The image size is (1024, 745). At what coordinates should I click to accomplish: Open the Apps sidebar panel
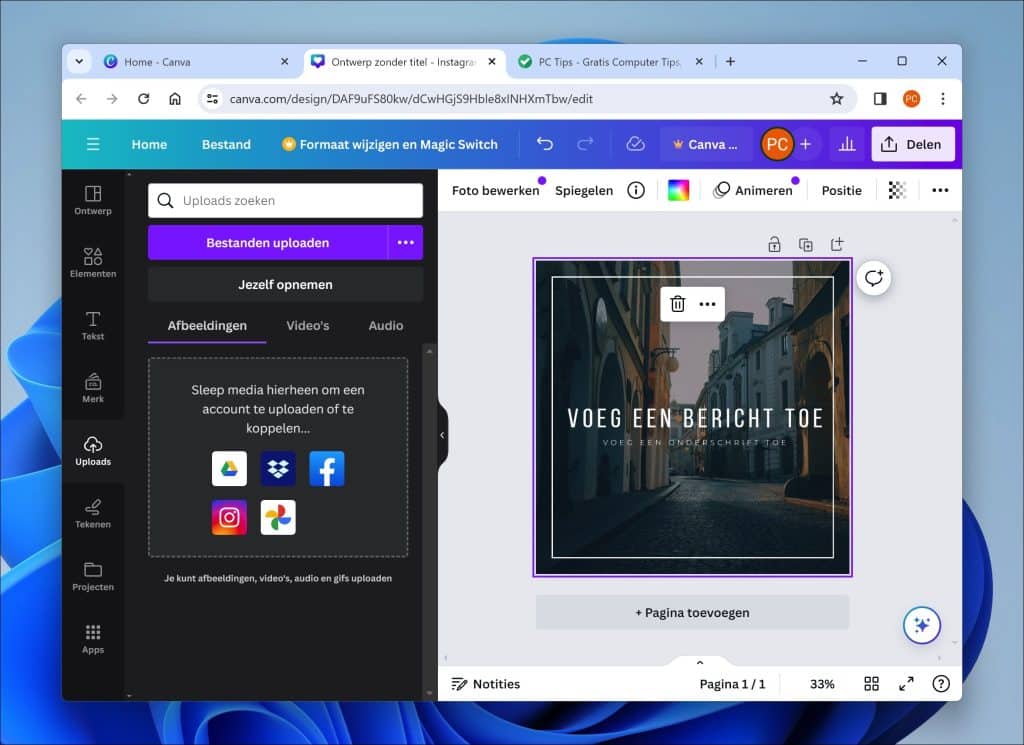click(93, 639)
